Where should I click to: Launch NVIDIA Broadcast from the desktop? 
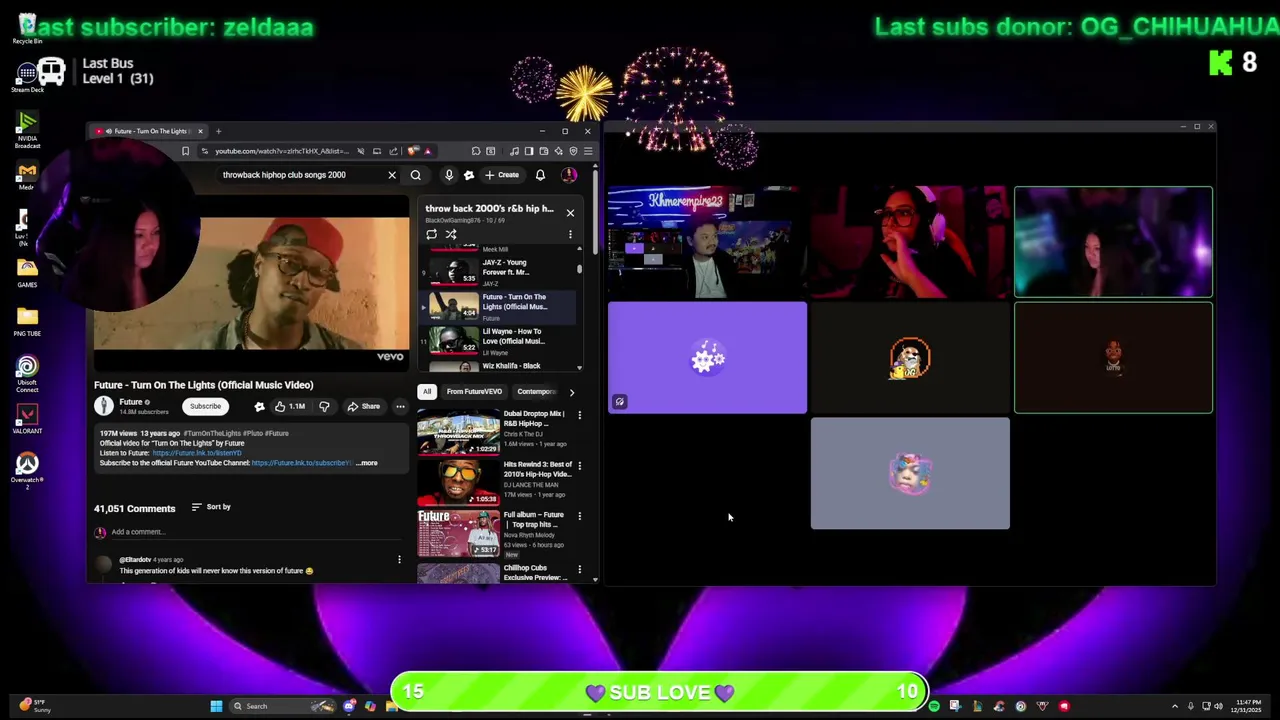click(27, 129)
